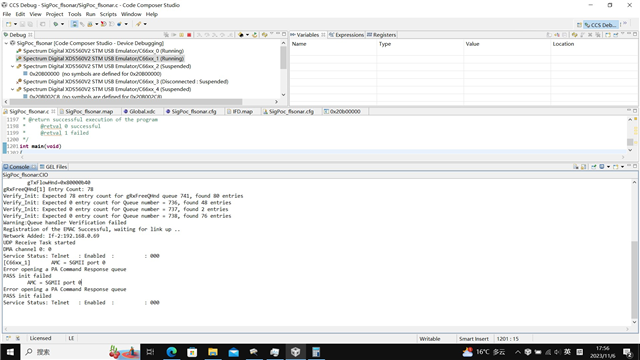Click the Suspend icon in Debug toolbar
This screenshot has width=640, height=360.
pos(182,35)
